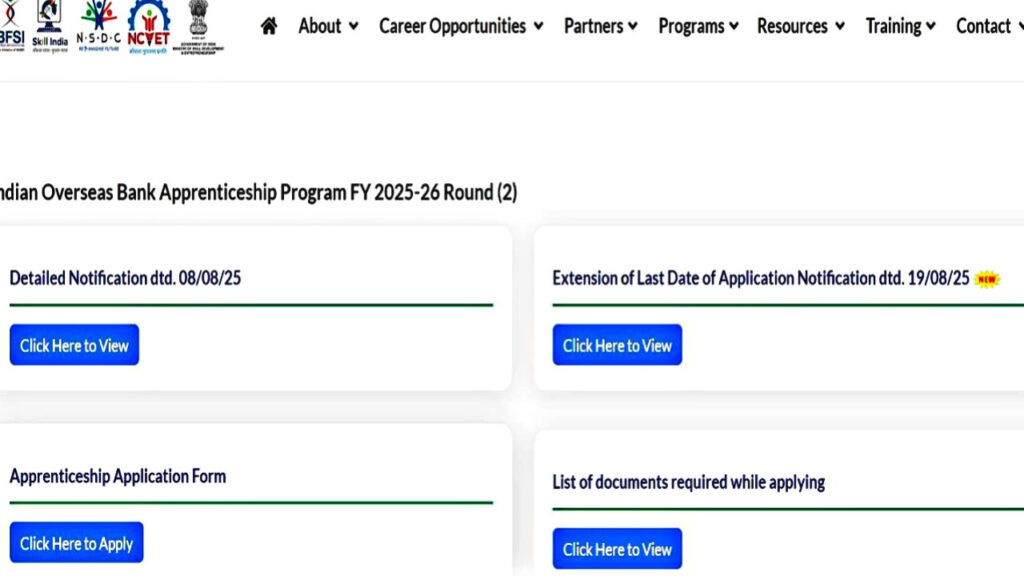View the Extension of Last Date notification
The width and height of the screenshot is (1024, 576).
[617, 345]
